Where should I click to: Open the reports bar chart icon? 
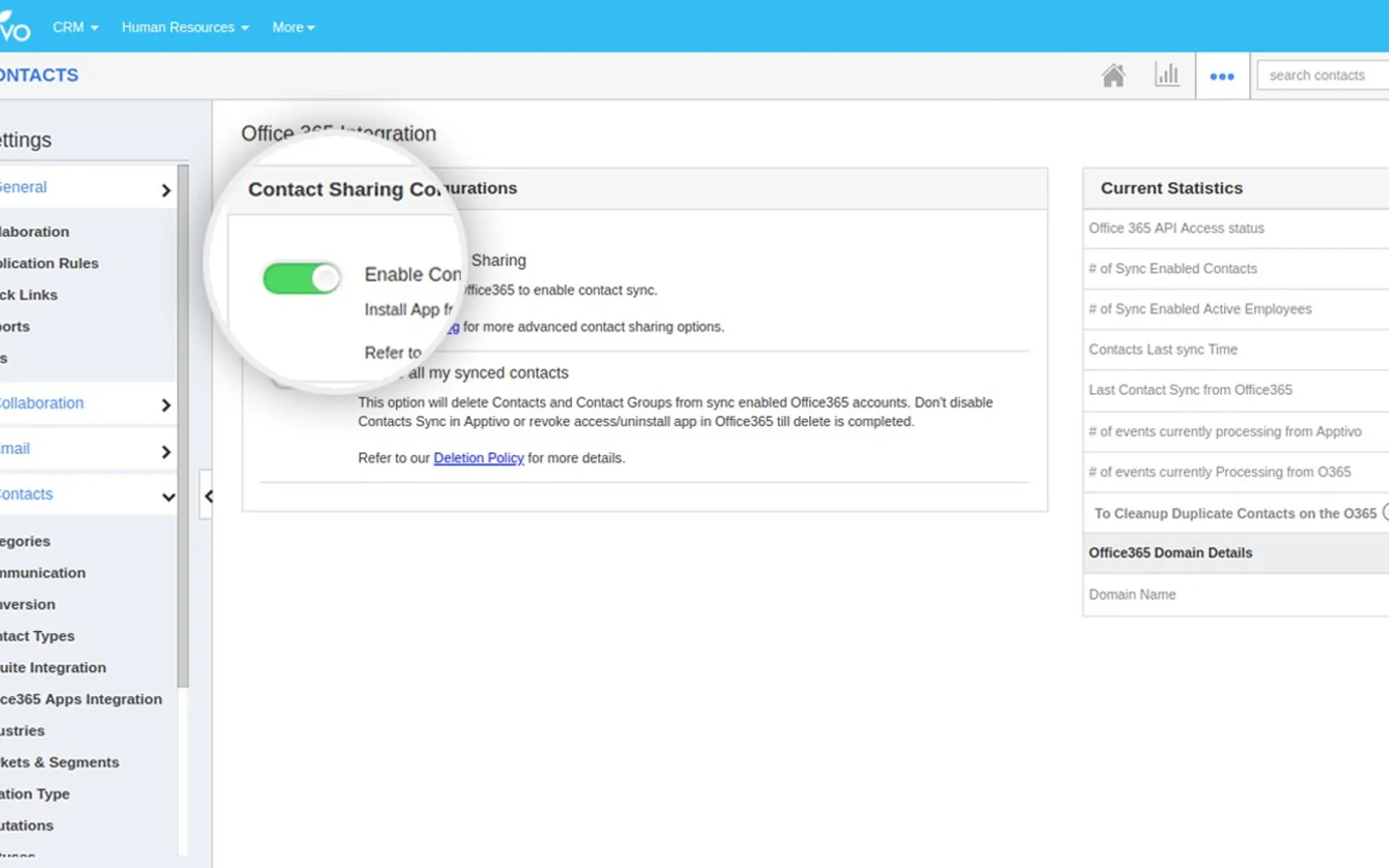(1167, 75)
